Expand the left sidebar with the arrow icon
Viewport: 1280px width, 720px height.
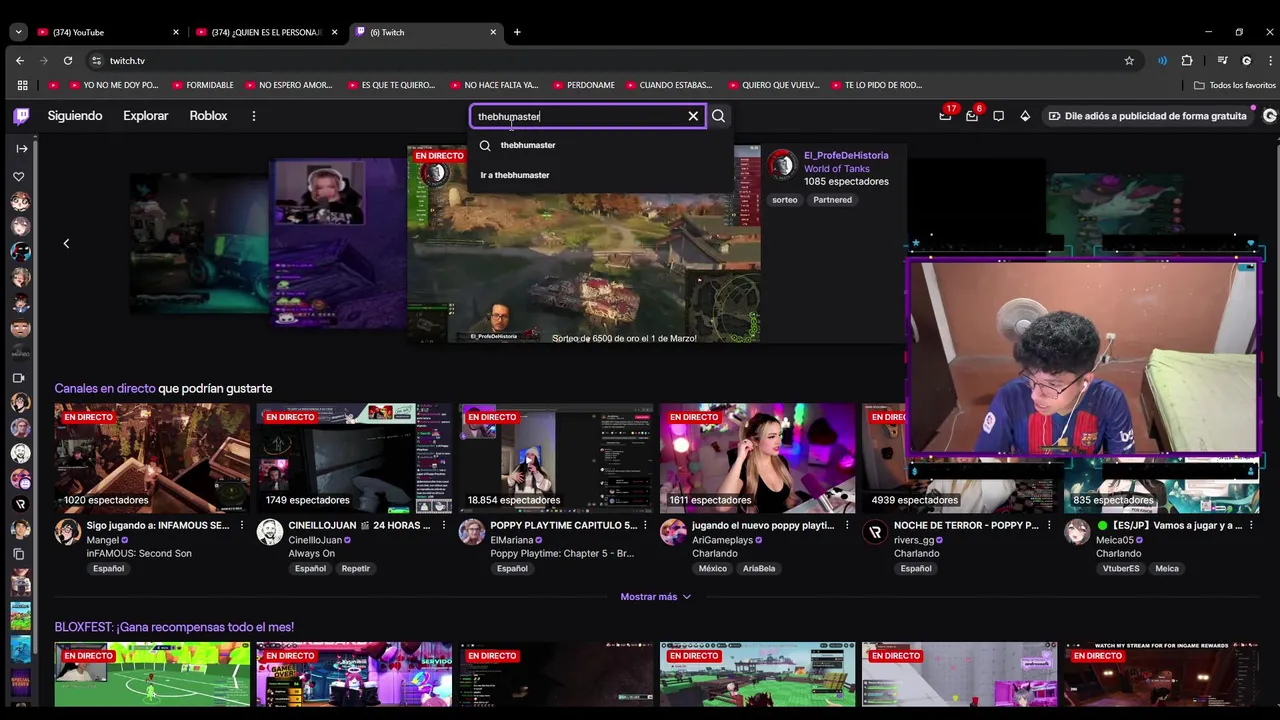[x=21, y=149]
